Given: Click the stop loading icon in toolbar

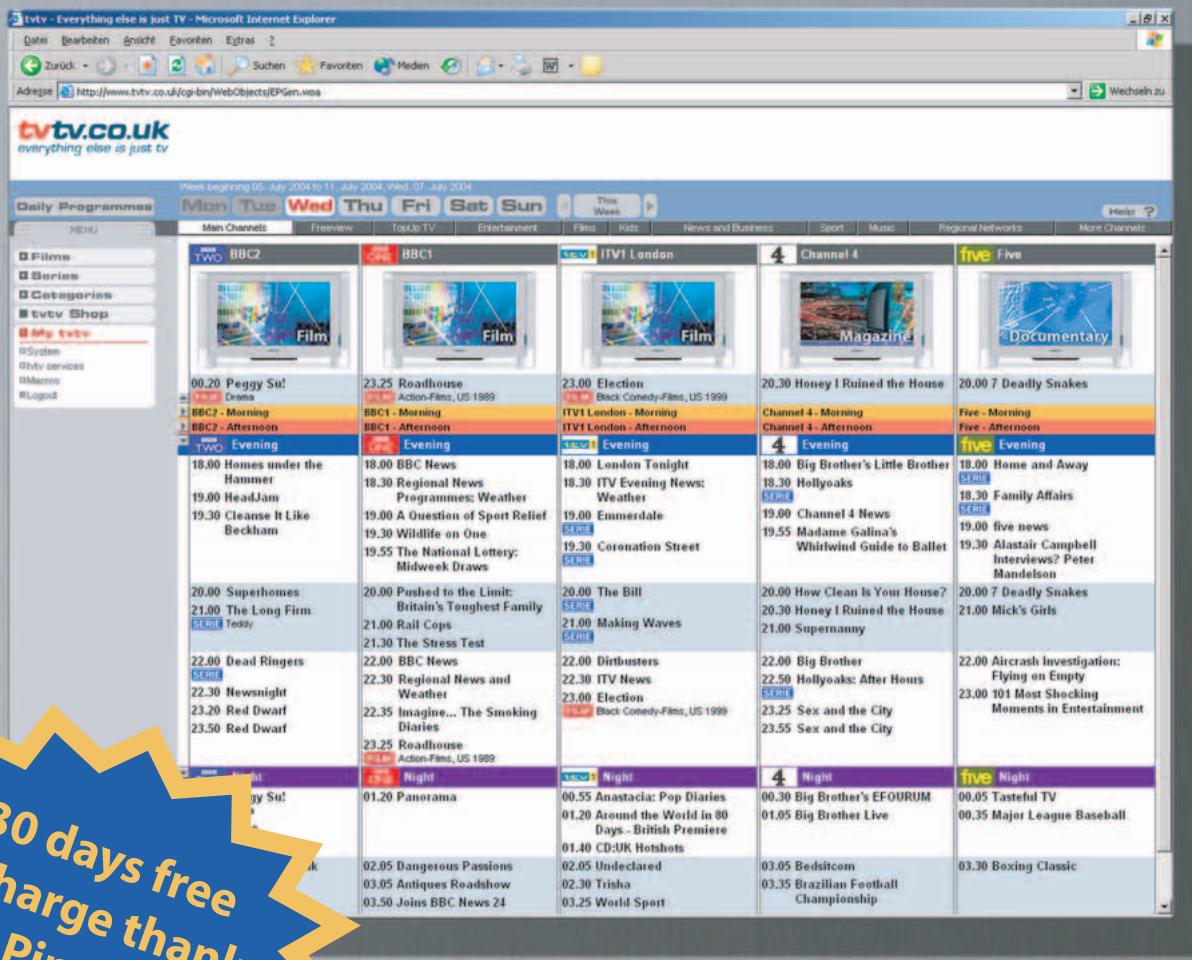Looking at the screenshot, I should (x=147, y=66).
